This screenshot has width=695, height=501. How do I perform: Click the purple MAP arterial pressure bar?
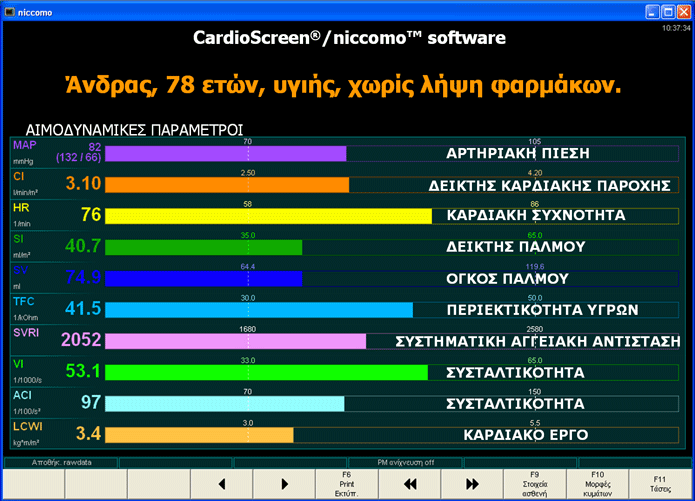point(226,154)
